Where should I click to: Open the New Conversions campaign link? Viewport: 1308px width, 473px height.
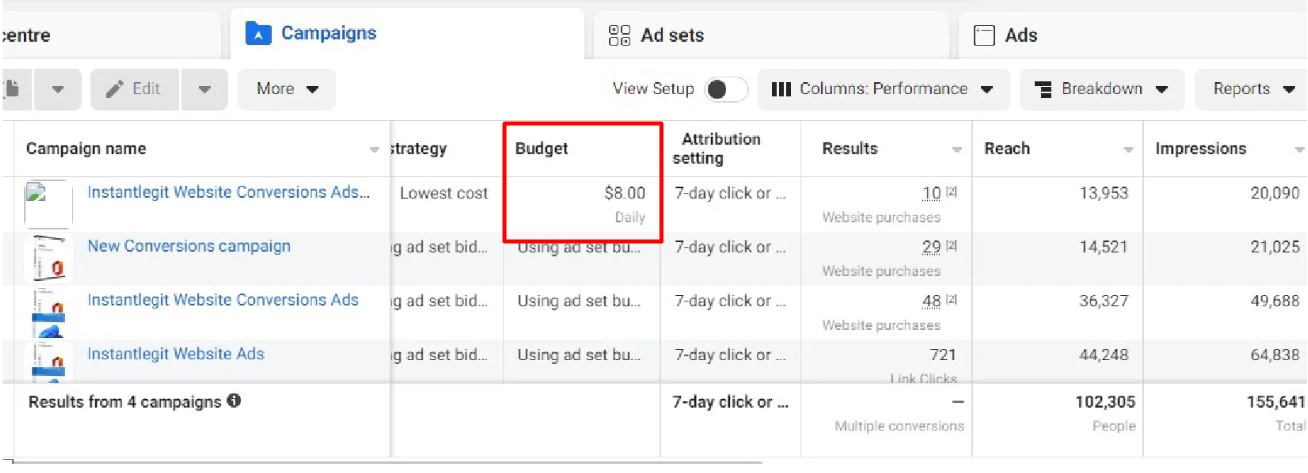(x=189, y=246)
